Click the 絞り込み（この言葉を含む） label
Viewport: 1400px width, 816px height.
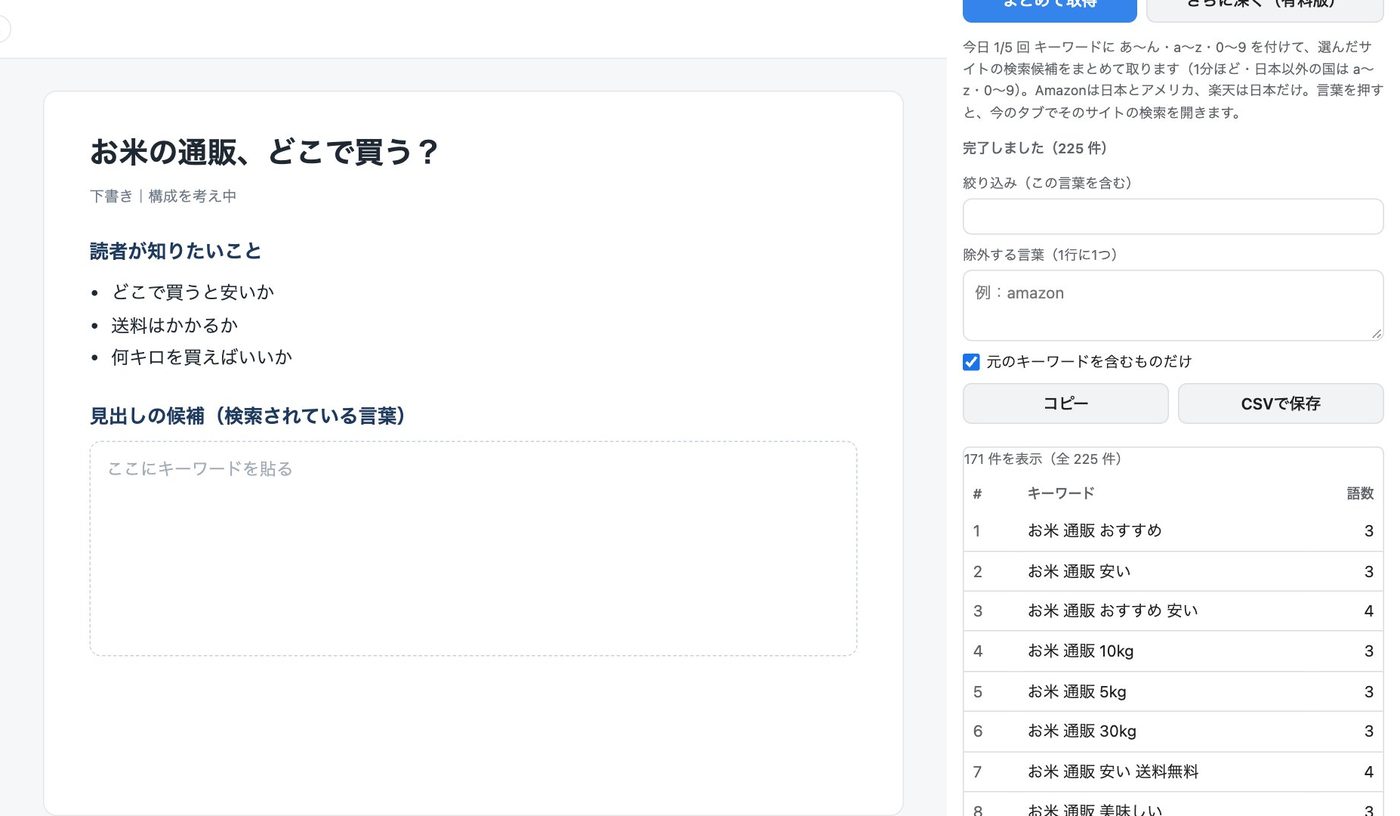tap(1047, 183)
